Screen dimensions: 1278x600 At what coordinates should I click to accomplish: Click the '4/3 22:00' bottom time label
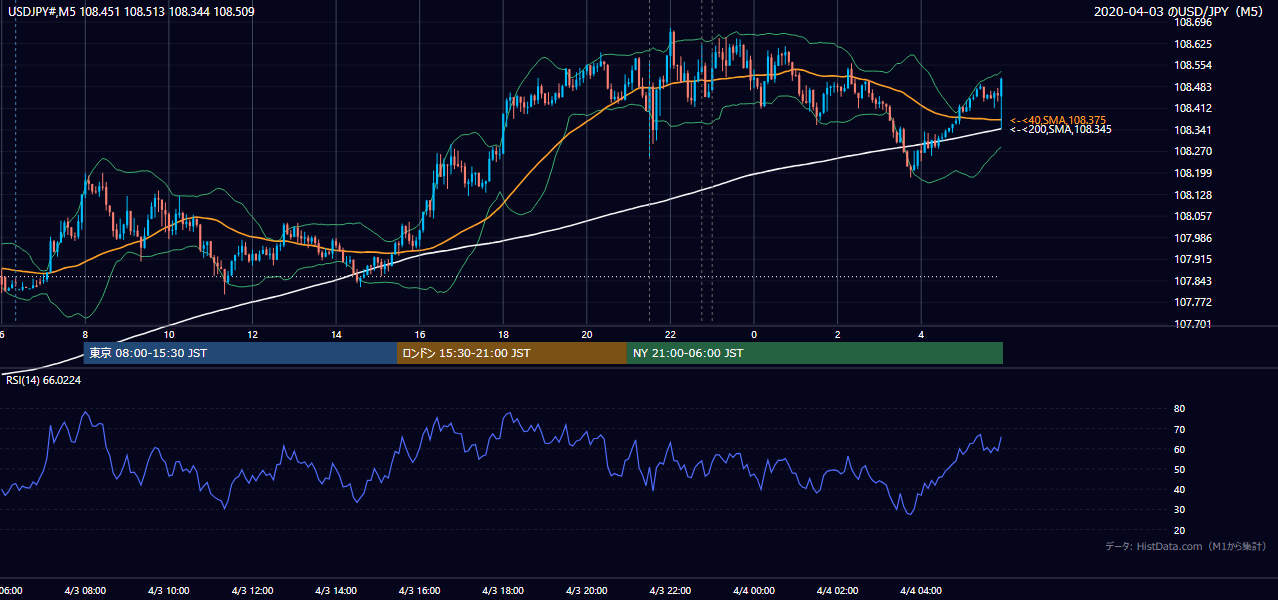pyautogui.click(x=670, y=590)
